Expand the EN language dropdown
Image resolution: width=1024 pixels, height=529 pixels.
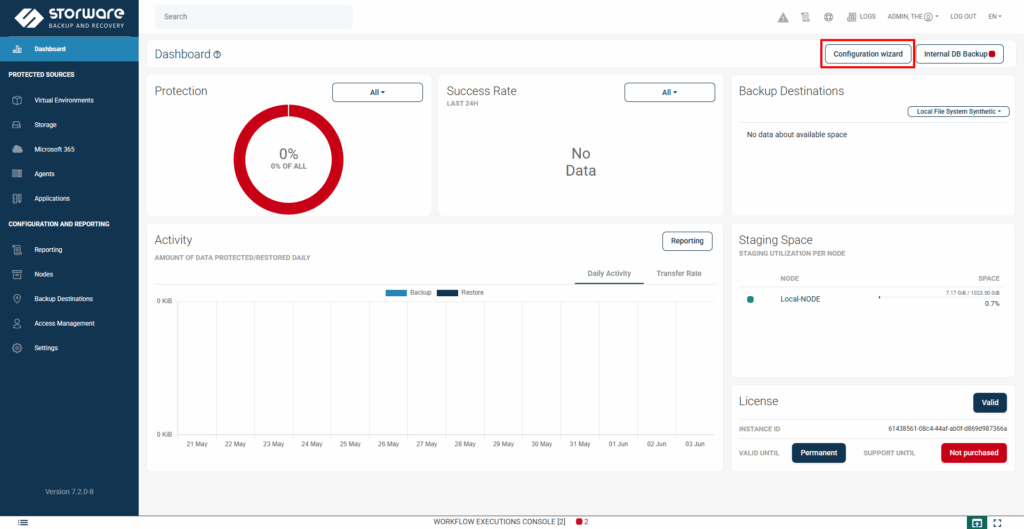tap(994, 17)
